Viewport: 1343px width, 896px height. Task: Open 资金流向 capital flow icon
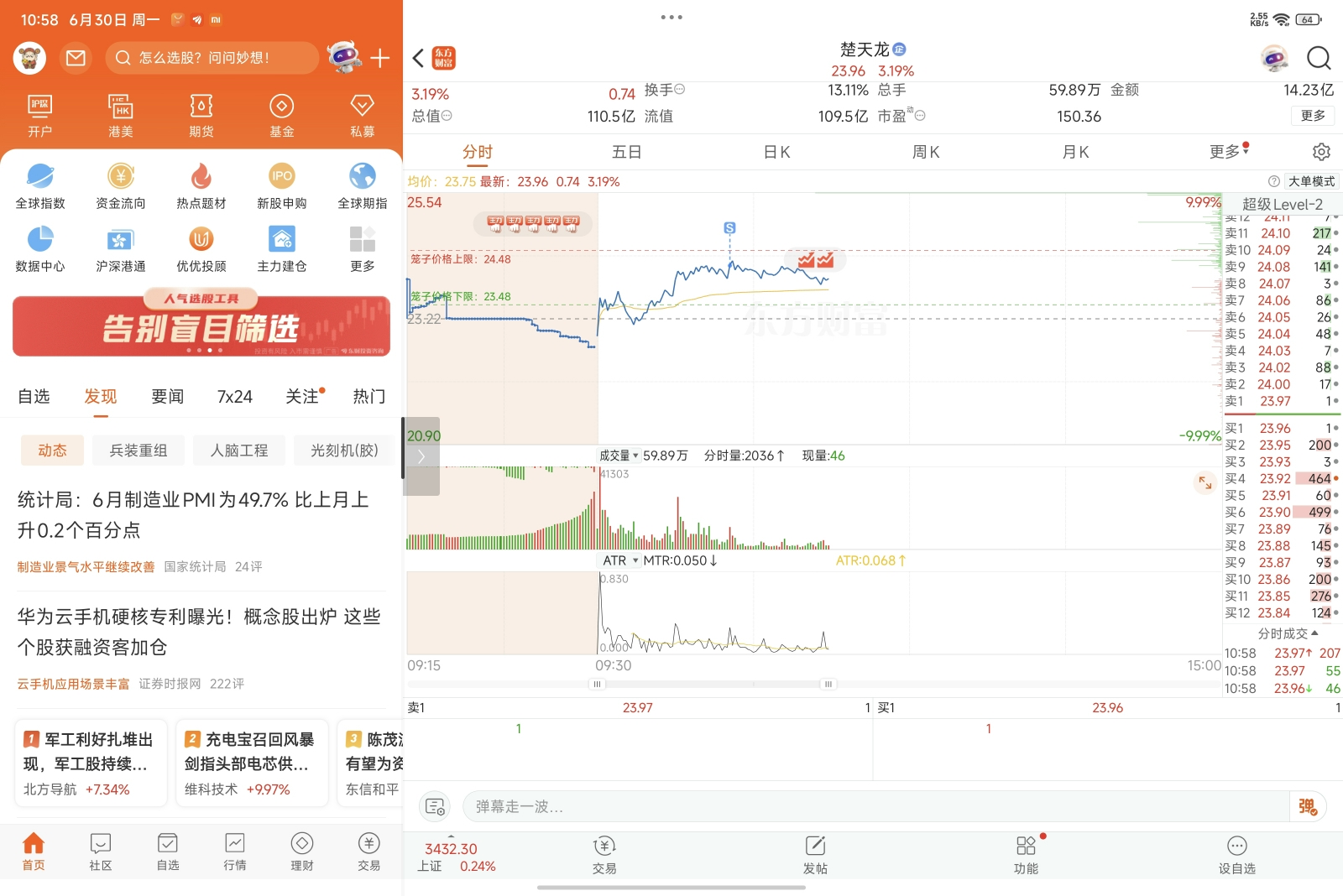[x=121, y=186]
